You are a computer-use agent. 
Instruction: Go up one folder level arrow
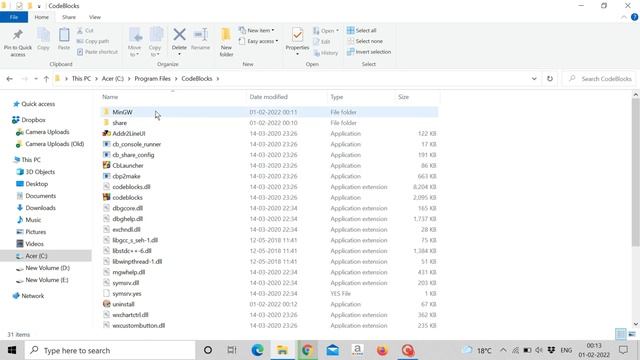pyautogui.click(x=46, y=79)
